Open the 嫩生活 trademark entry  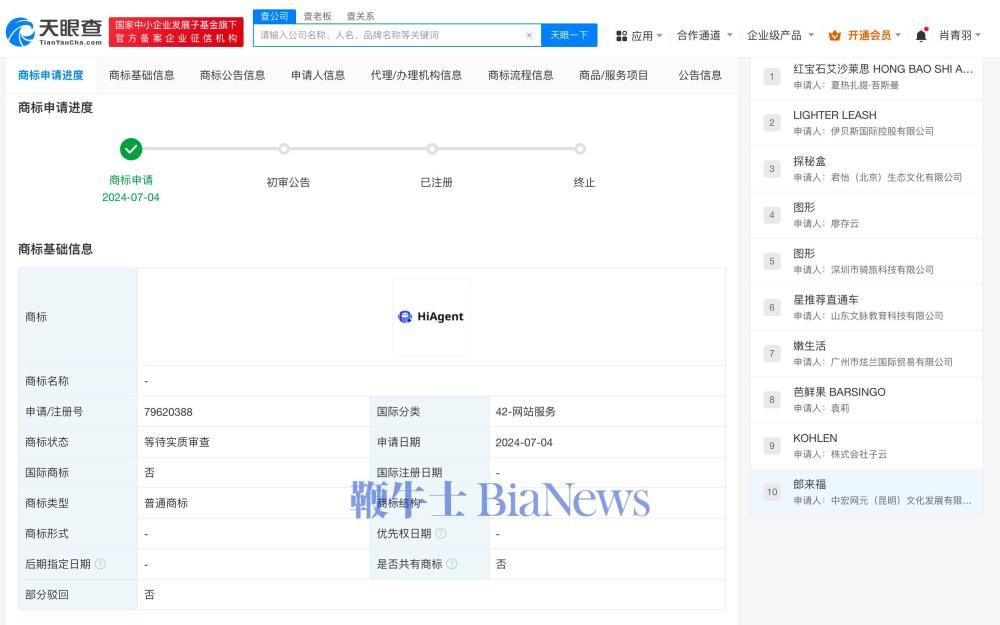[809, 346]
